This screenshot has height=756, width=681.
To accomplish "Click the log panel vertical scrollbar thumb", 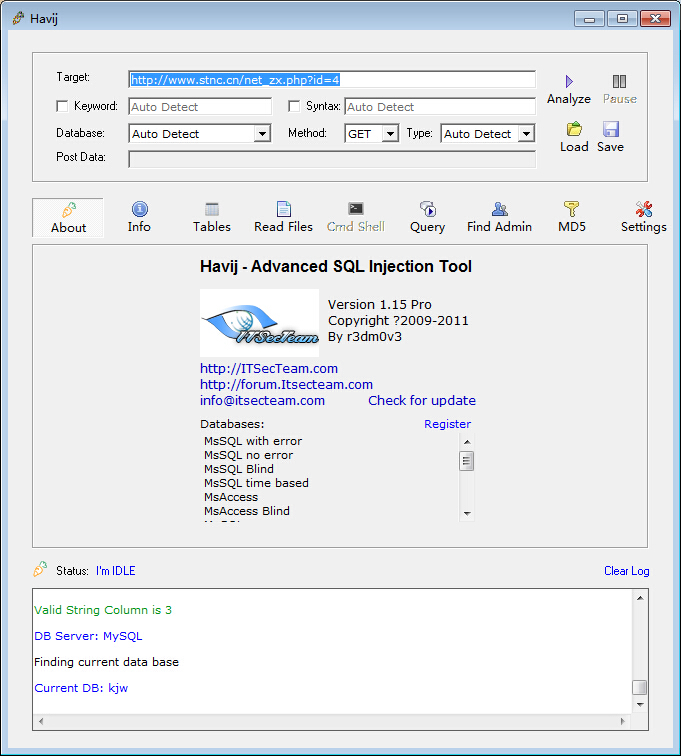I will (640, 687).
